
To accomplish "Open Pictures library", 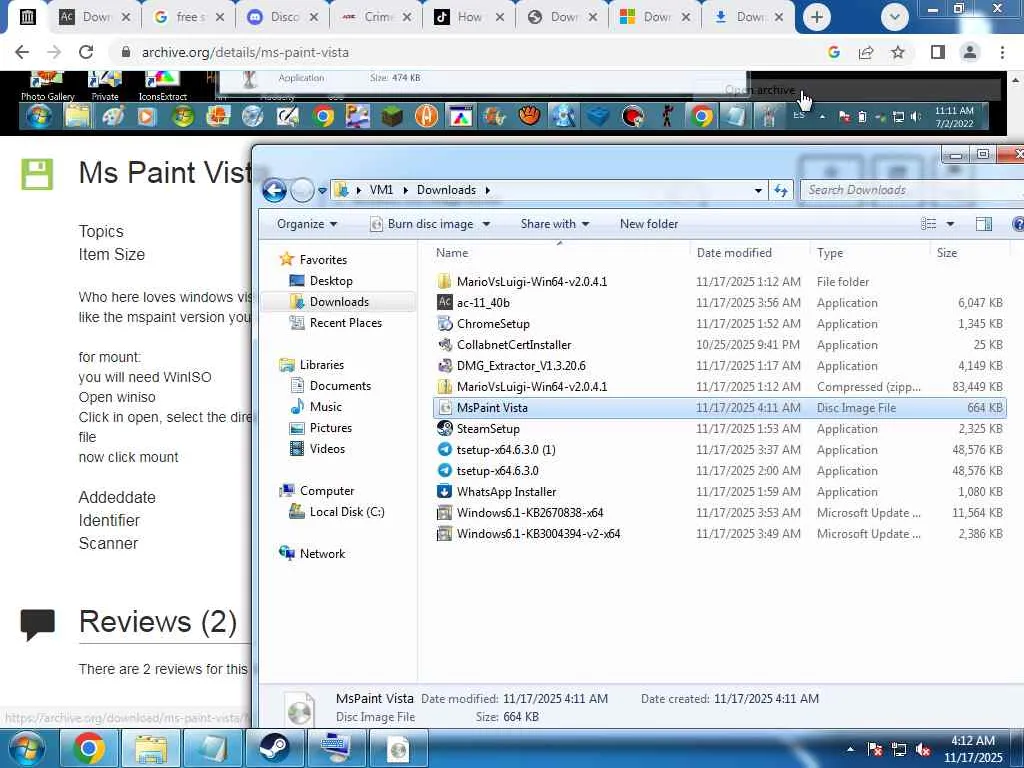I will pyautogui.click(x=330, y=428).
